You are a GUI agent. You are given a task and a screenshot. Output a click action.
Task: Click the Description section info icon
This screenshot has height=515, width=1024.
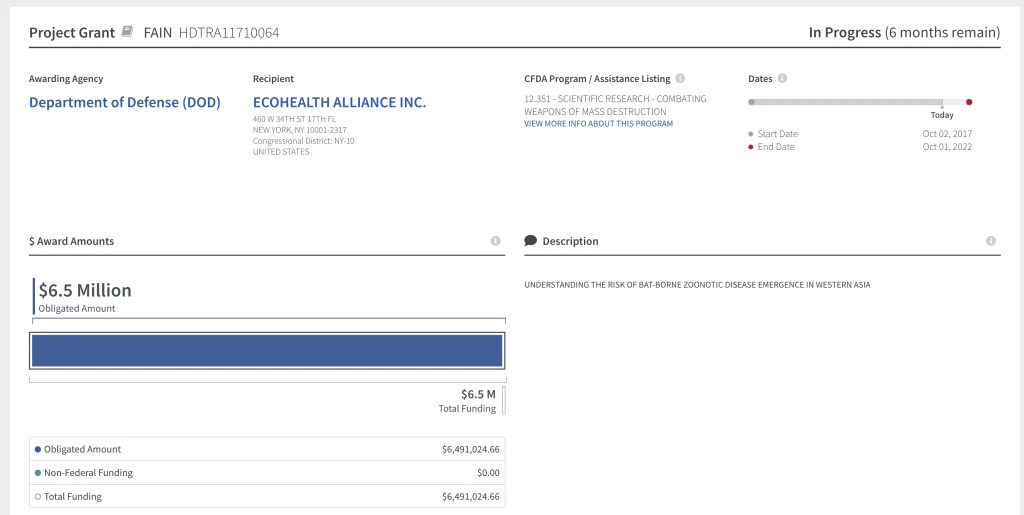(991, 241)
